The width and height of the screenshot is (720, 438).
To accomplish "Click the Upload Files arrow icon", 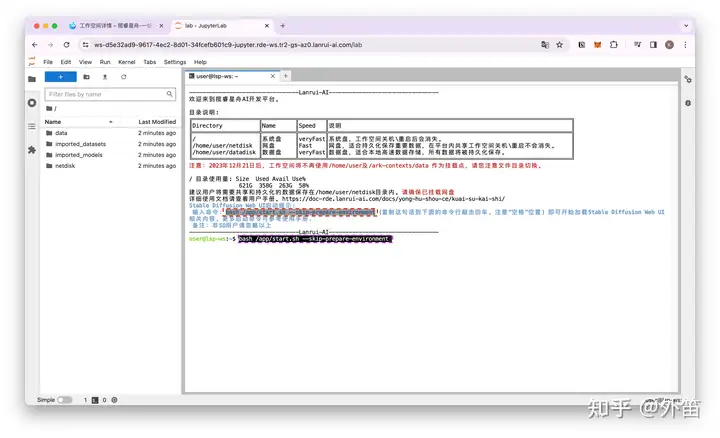I will [x=105, y=77].
